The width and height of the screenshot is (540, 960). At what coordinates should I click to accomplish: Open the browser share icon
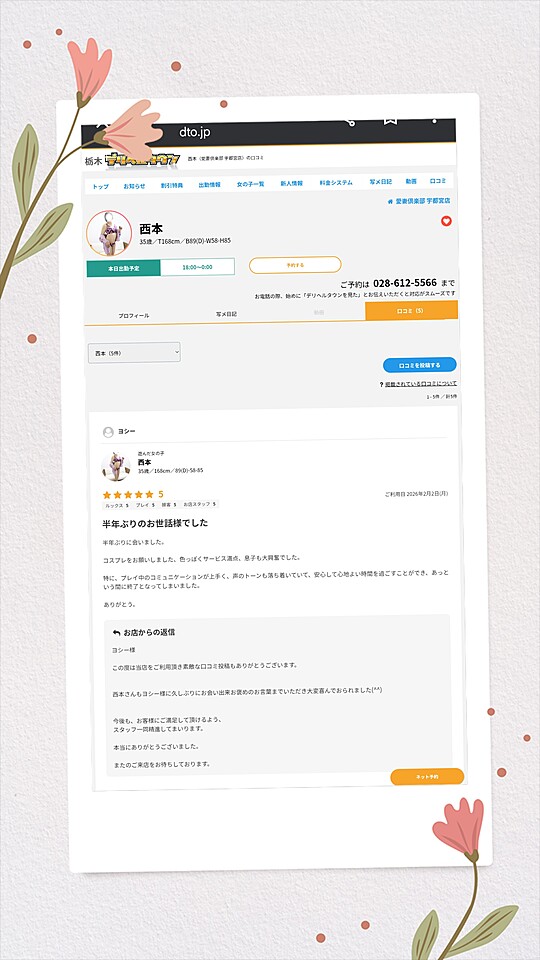[x=350, y=122]
